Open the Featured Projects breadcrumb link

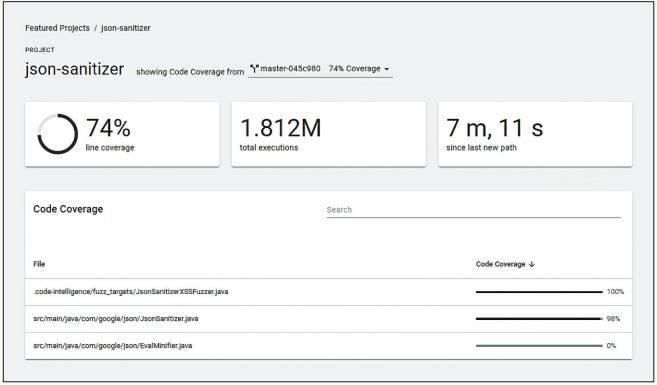57,28
